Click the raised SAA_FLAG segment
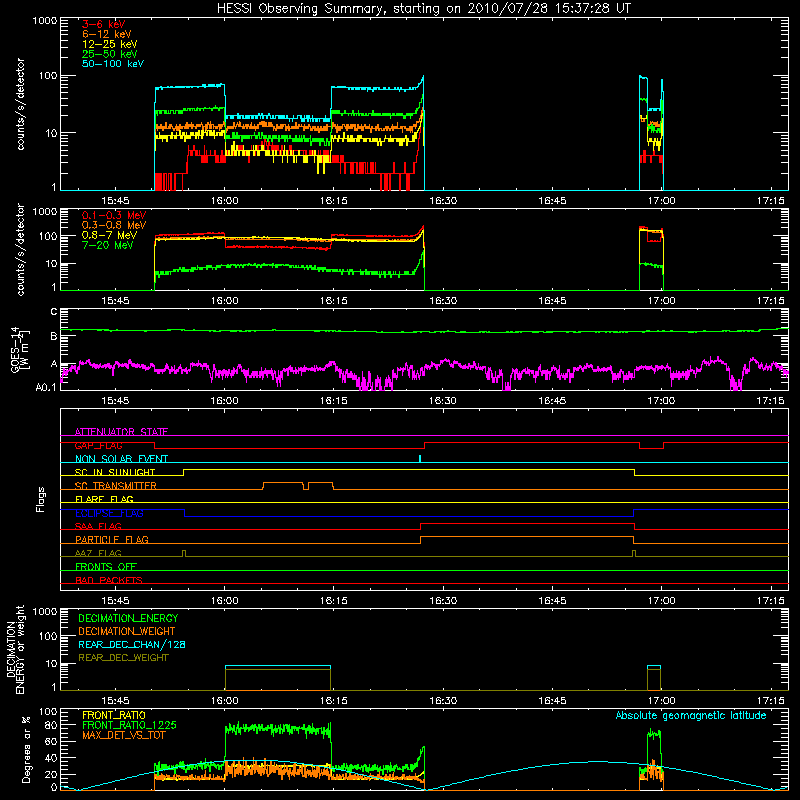This screenshot has height=800, width=800. pyautogui.click(x=528, y=523)
